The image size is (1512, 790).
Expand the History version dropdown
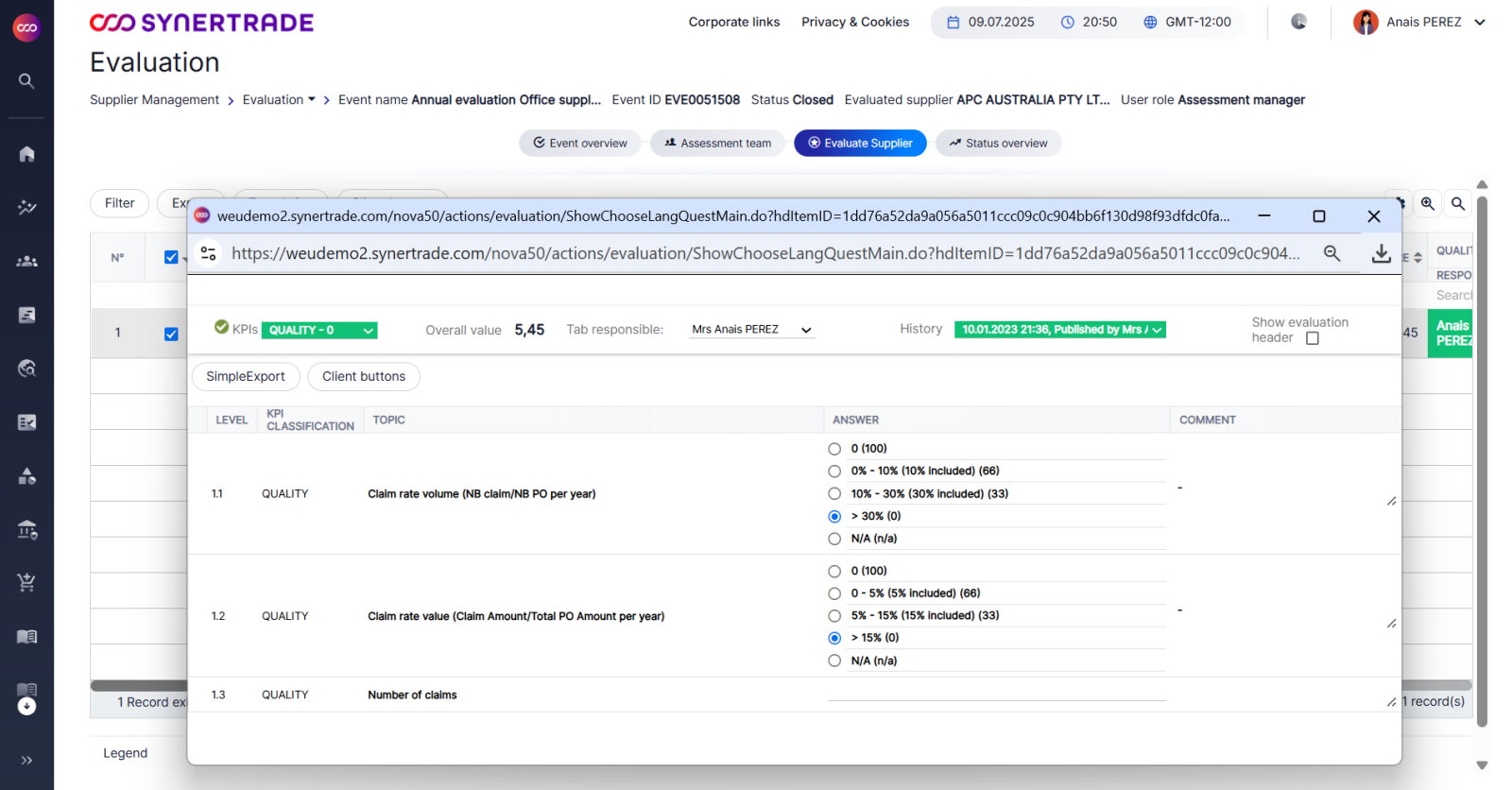[x=1060, y=330]
